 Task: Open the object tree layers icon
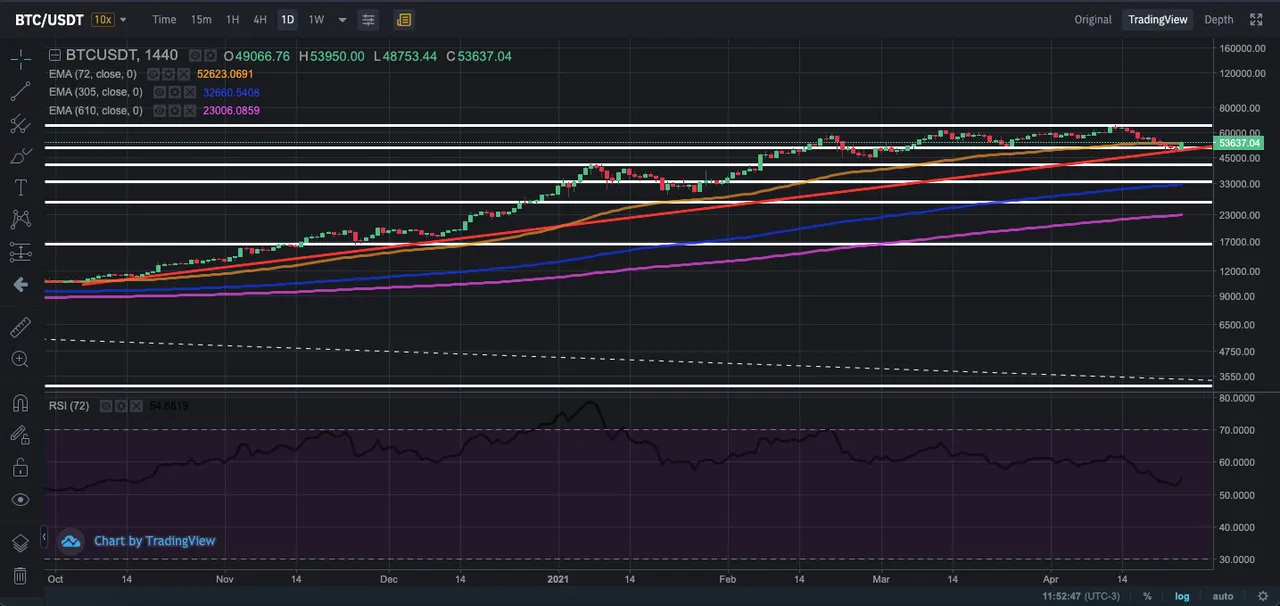20,543
